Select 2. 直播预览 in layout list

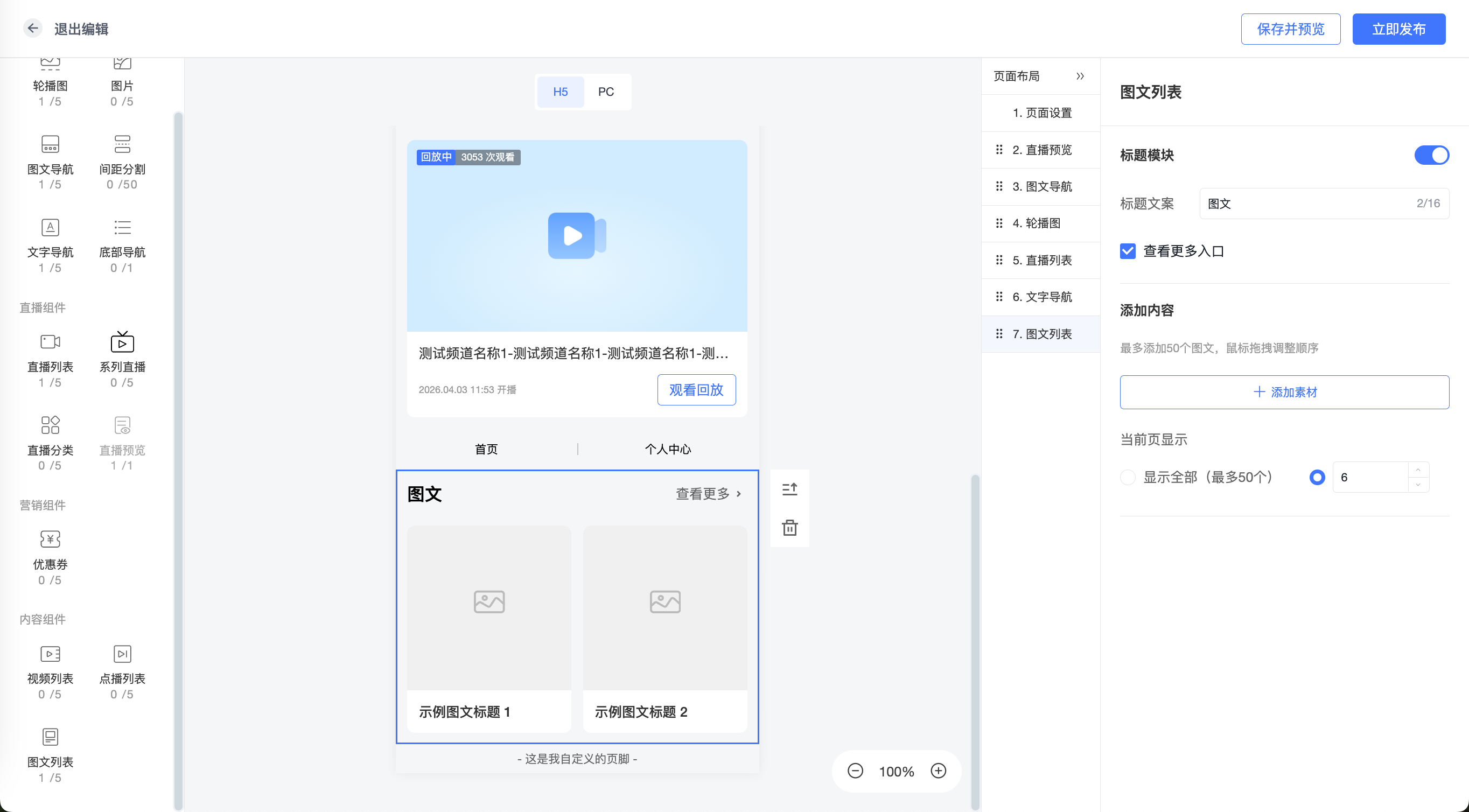point(1041,149)
